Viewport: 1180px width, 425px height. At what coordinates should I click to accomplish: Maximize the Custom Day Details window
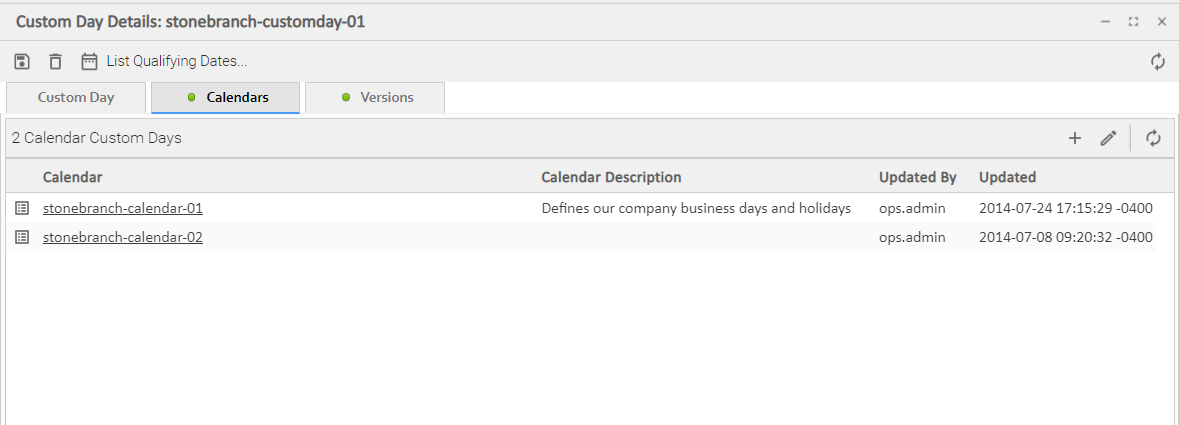(x=1133, y=21)
